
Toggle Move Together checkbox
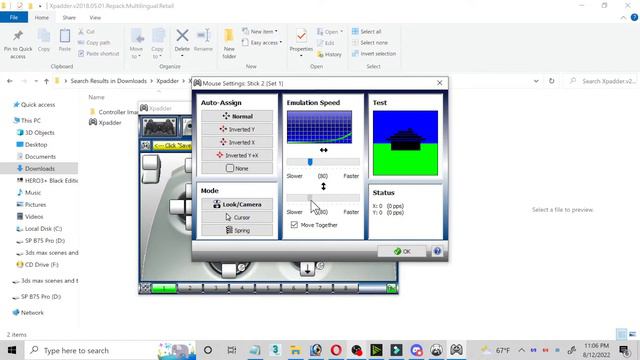[294, 225]
